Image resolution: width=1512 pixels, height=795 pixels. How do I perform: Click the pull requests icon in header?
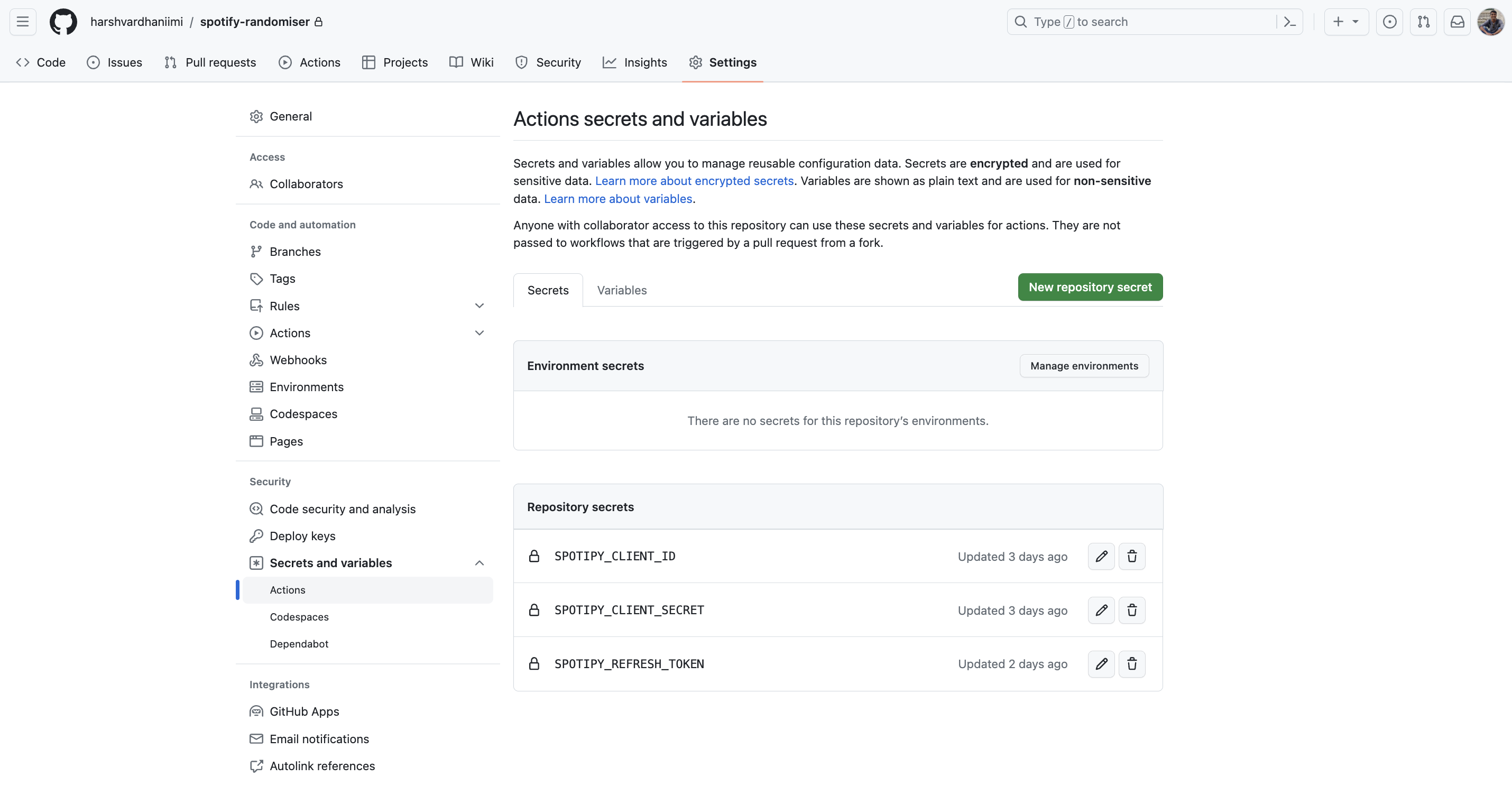1423,22
